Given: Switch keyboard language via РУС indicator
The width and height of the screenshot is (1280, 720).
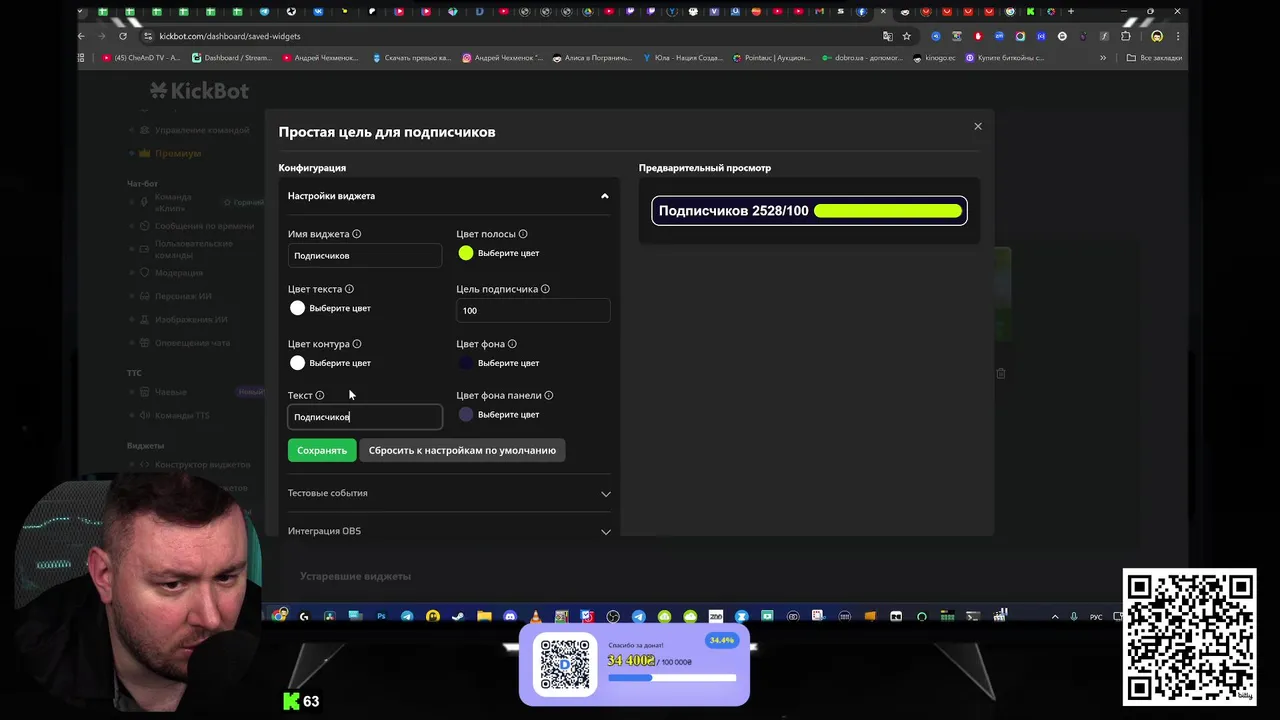Looking at the screenshot, I should pos(1096,617).
